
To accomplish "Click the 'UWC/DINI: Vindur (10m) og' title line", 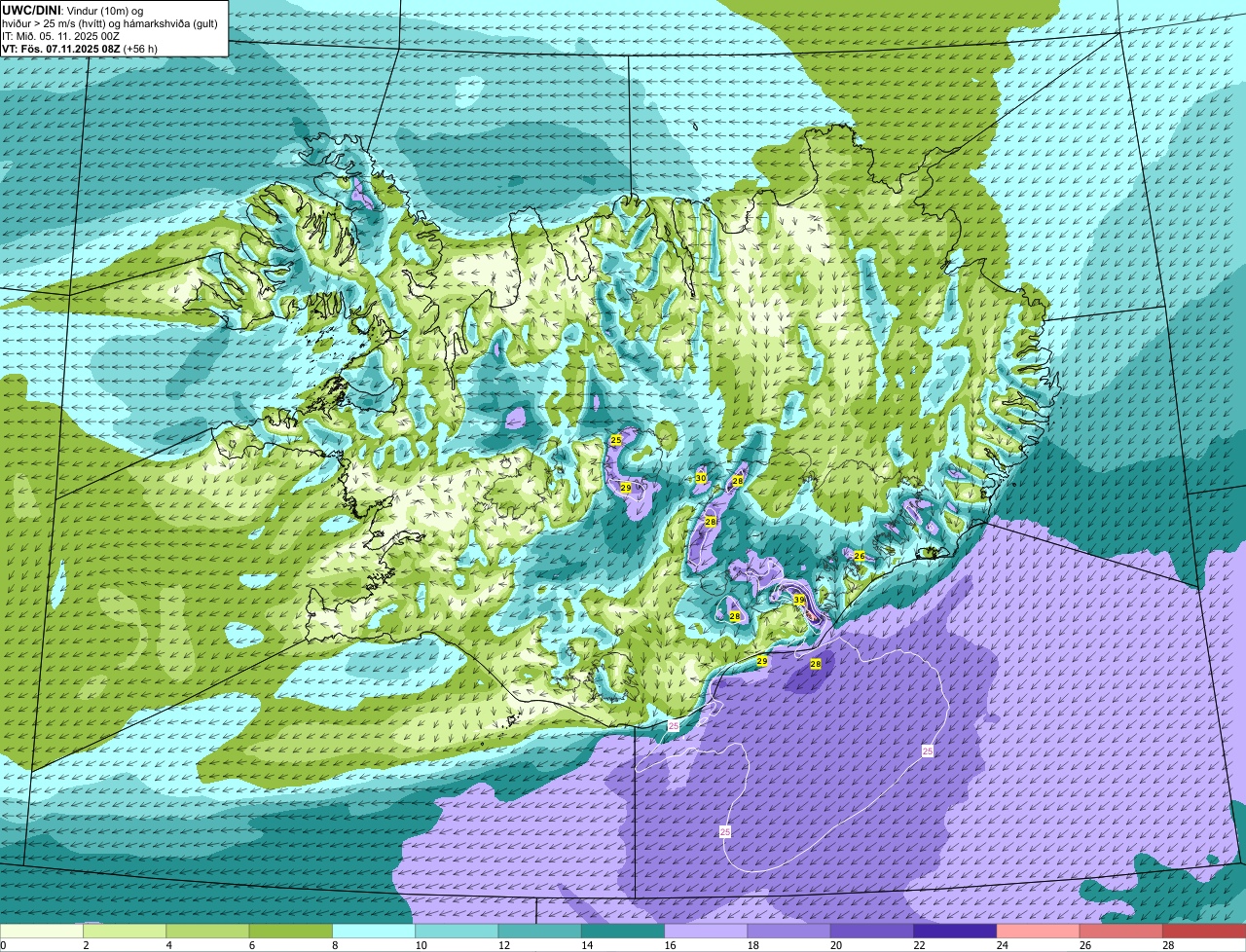I will tap(73, 10).
